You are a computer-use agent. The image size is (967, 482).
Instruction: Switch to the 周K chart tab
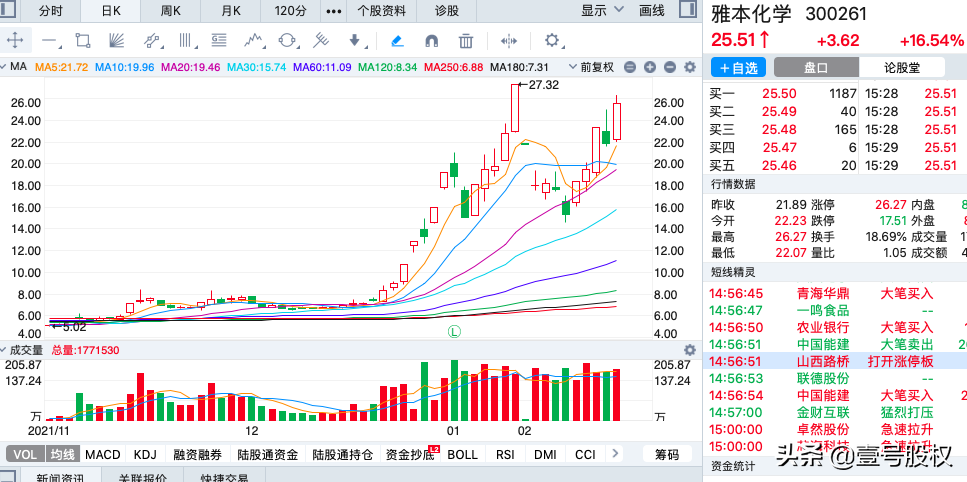[171, 10]
